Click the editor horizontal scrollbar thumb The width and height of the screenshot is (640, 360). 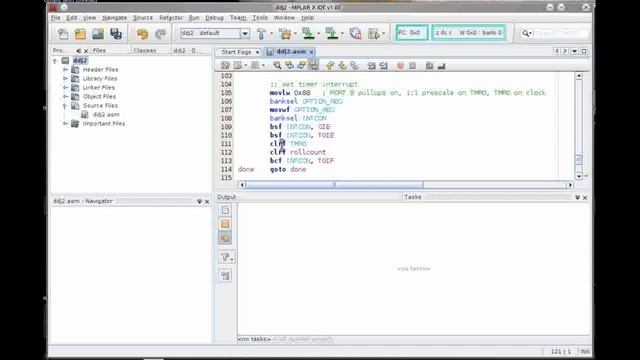[x=334, y=185]
